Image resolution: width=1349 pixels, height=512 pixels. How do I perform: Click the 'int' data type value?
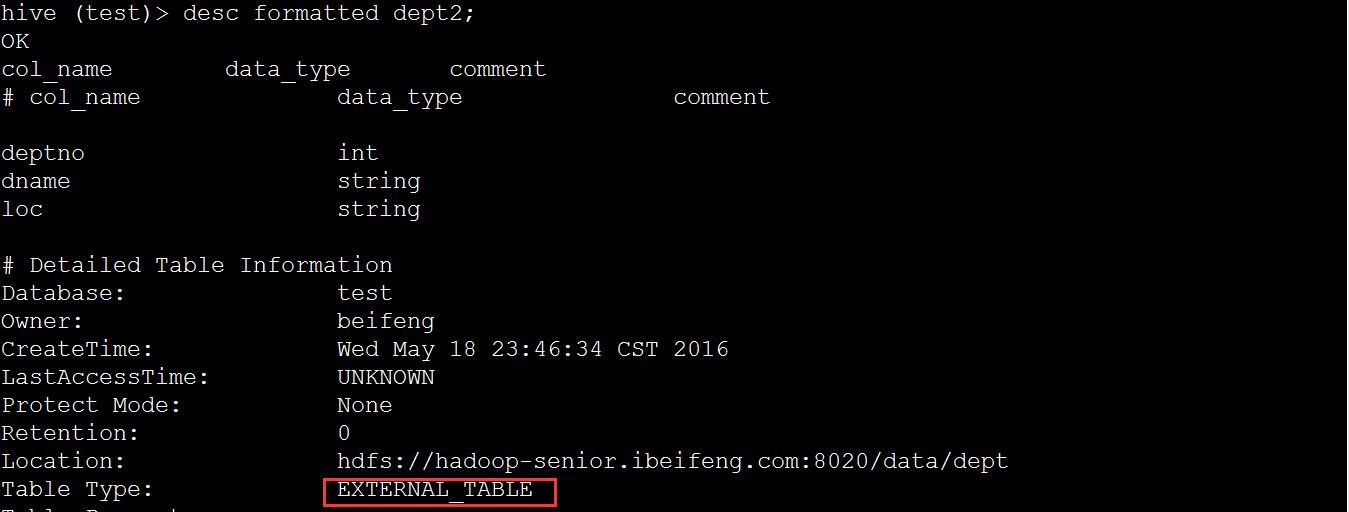[x=358, y=153]
